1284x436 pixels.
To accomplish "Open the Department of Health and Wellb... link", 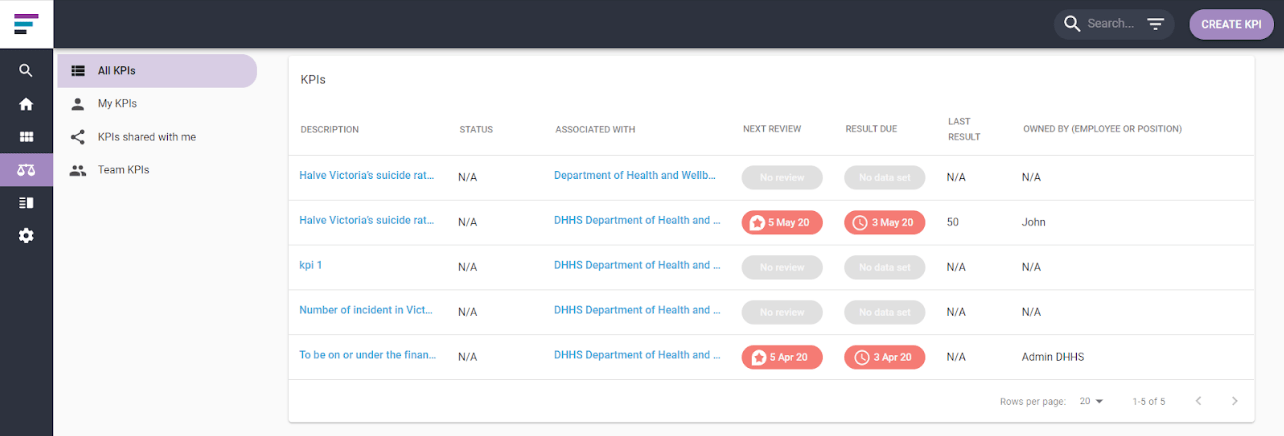I will coord(636,175).
